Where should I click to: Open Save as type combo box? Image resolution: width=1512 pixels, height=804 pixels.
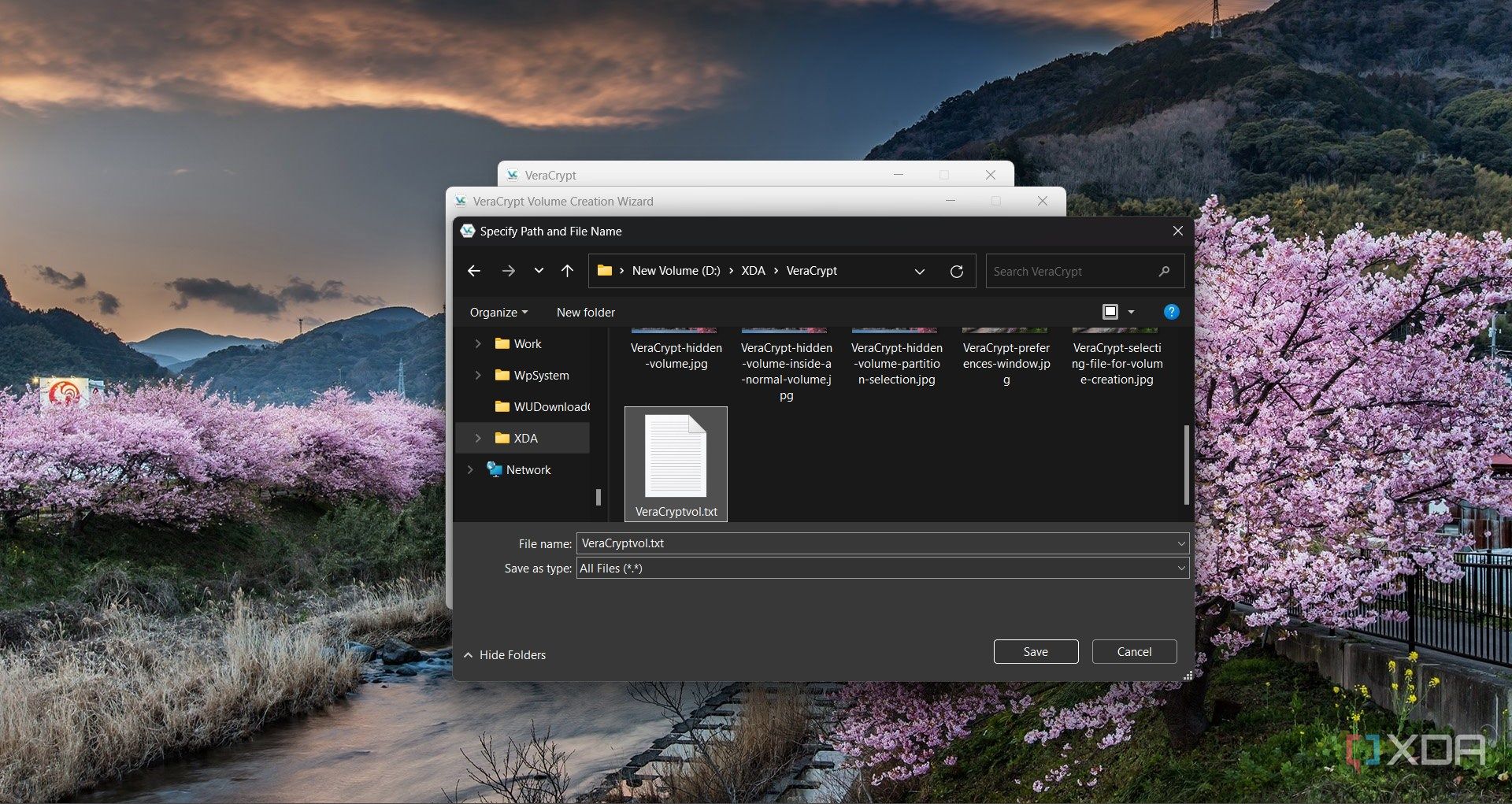(x=883, y=569)
